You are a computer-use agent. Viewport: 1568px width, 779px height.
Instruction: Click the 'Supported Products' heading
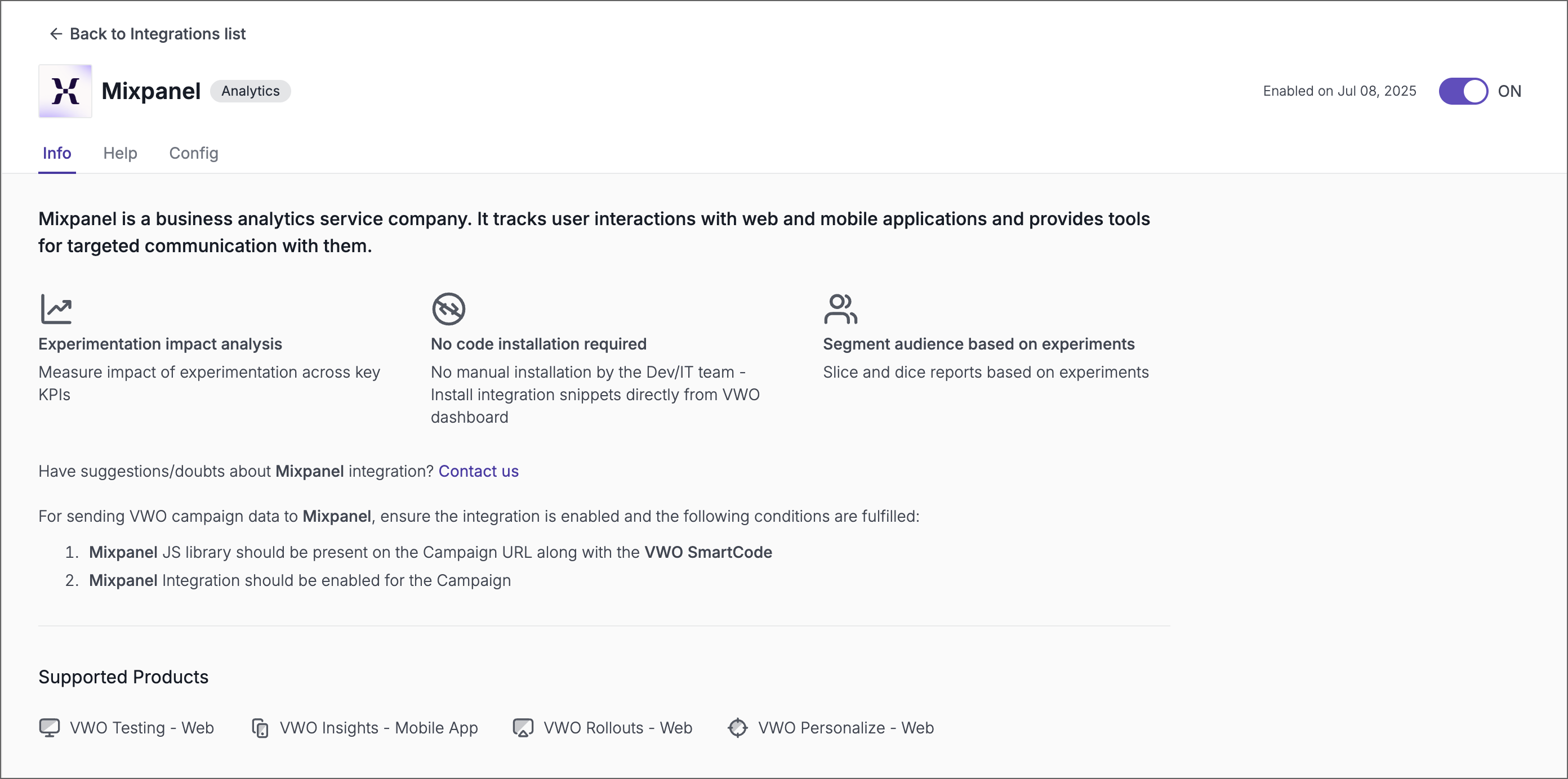(x=123, y=677)
